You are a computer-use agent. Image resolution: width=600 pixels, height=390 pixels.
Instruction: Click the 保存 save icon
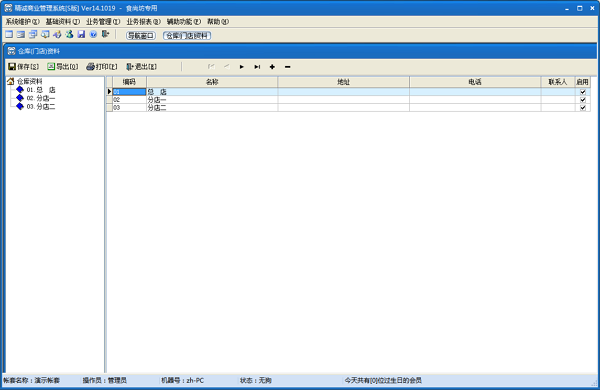[x=12, y=67]
